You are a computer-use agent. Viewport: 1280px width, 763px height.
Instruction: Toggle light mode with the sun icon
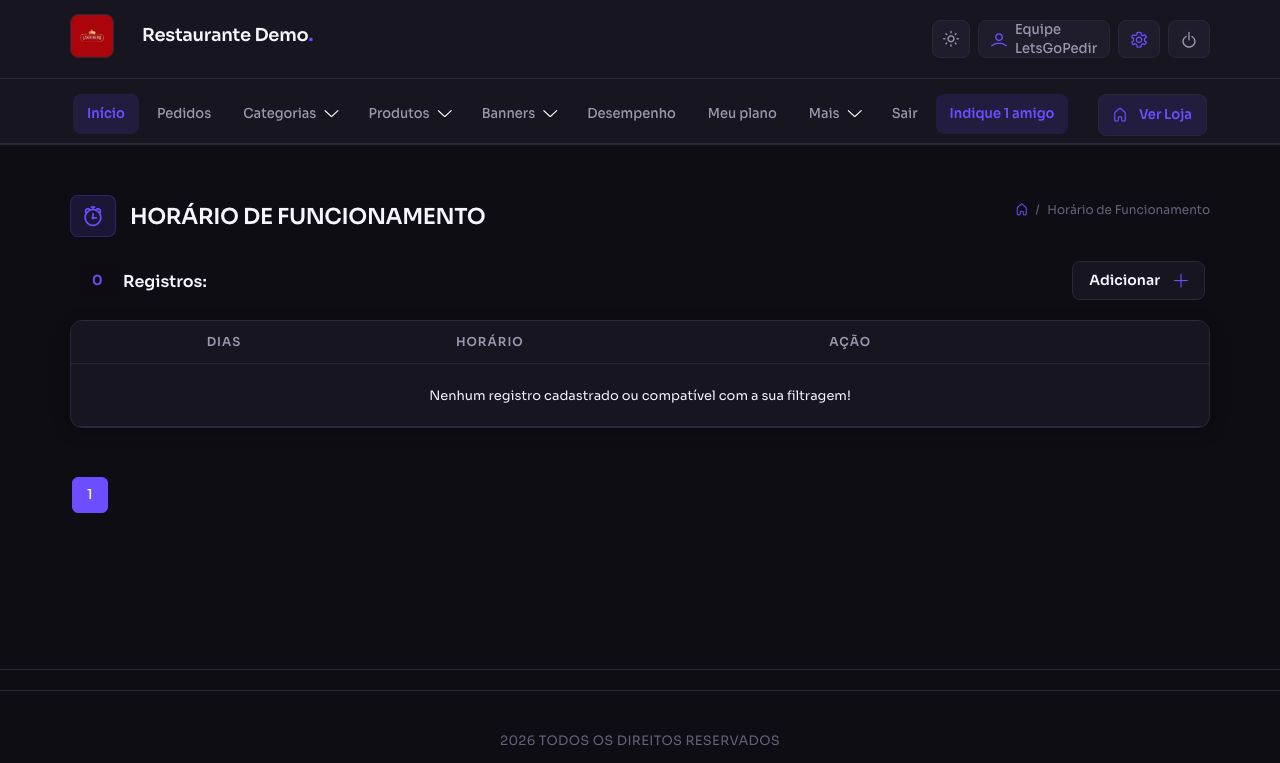[x=951, y=39]
